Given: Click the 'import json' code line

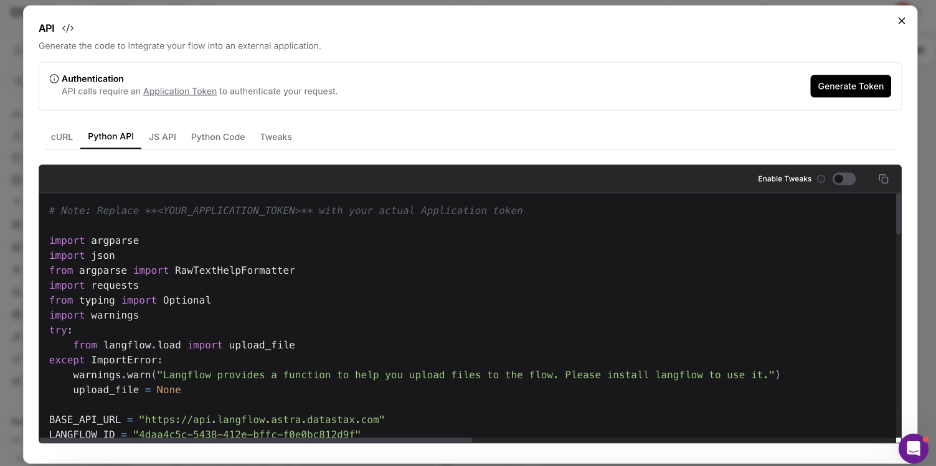Looking at the screenshot, I should pos(82,255).
